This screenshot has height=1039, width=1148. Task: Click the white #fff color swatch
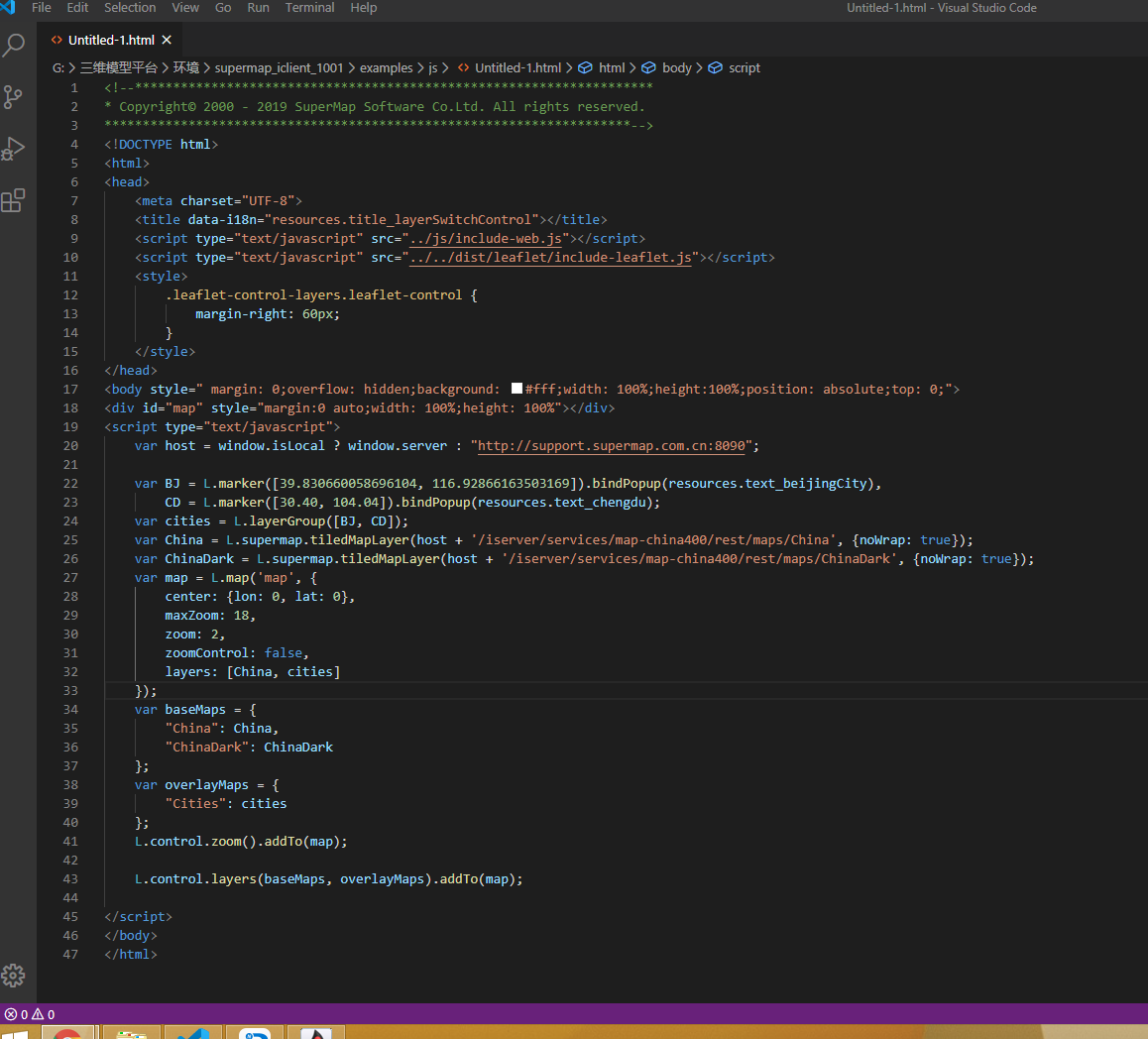click(517, 389)
